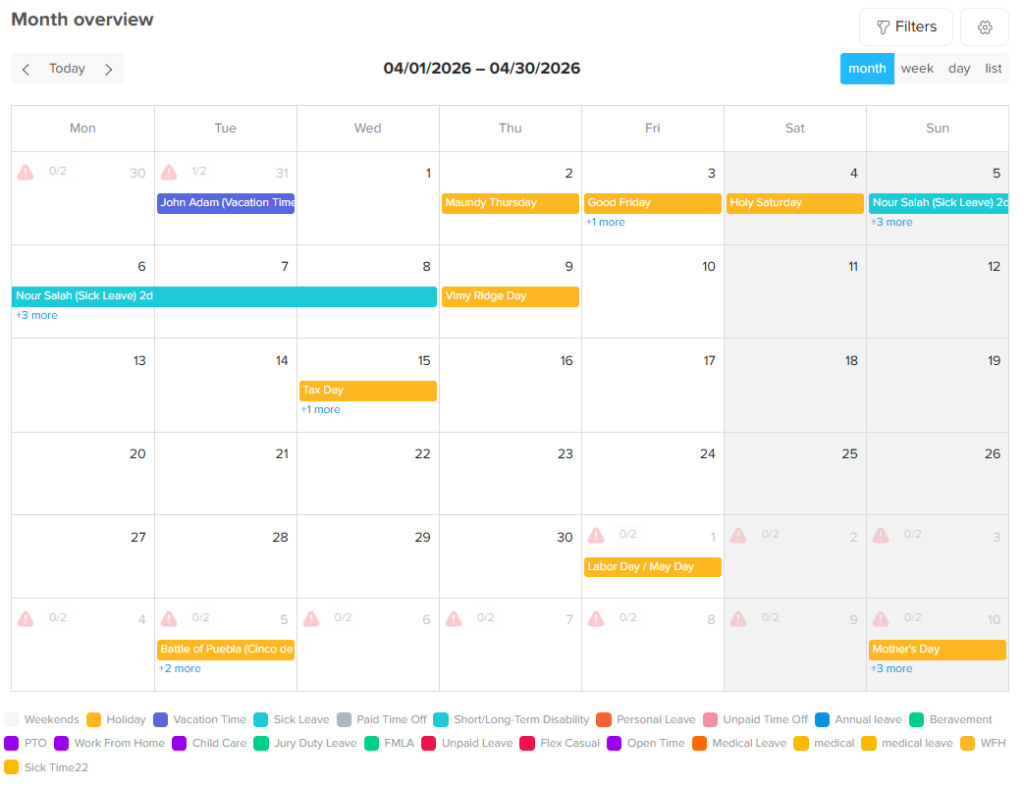Switch to week view
The height and width of the screenshot is (787, 1024).
click(916, 69)
